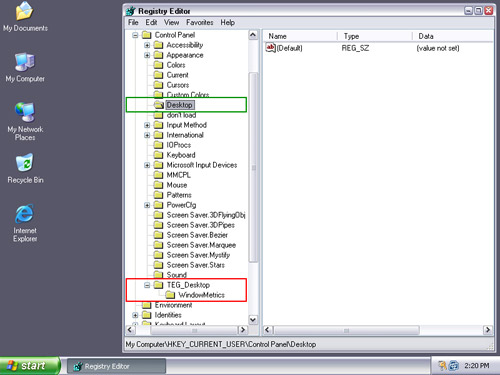500x375 pixels.
Task: Select the Internet Explorer desktop icon
Action: tap(25, 223)
